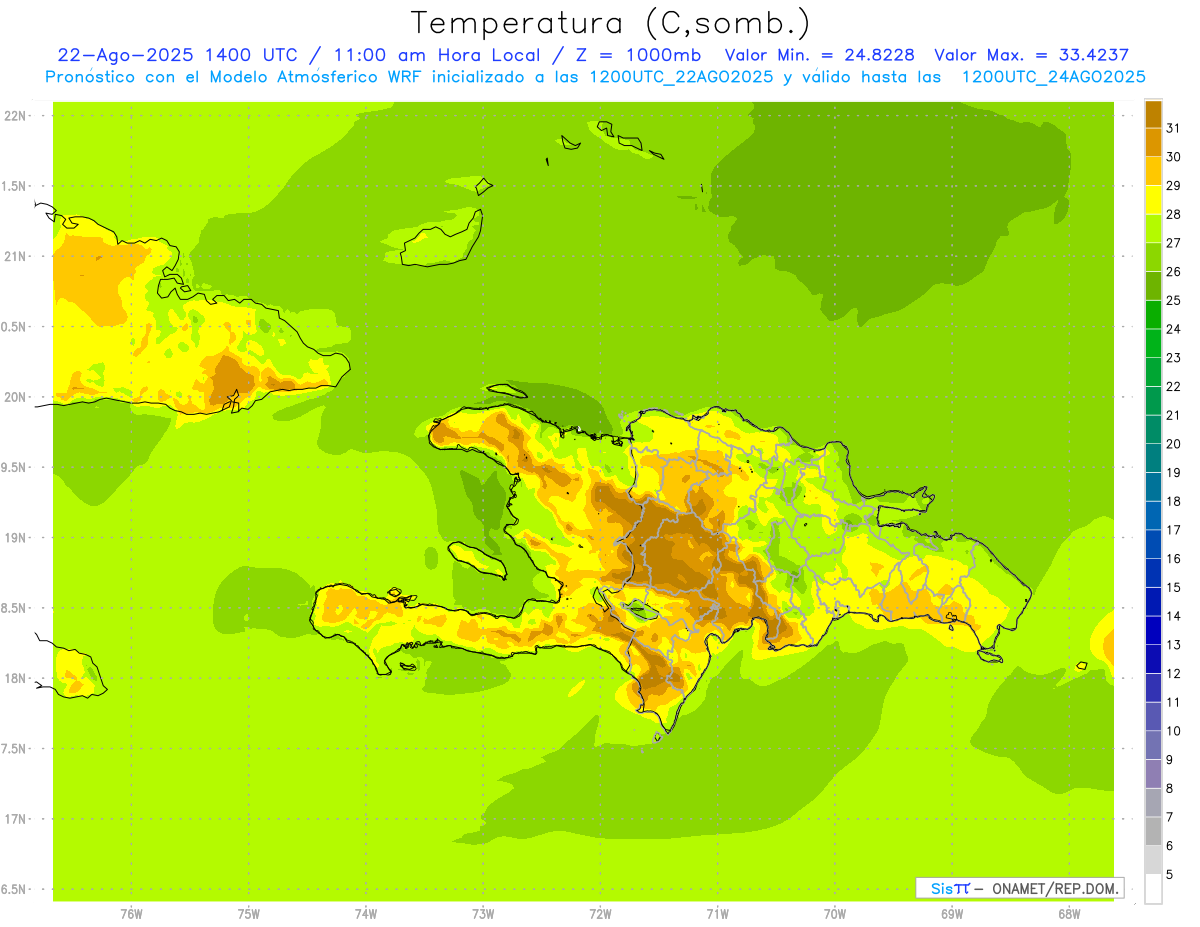Click the '18N' latitude axis label

[17, 678]
